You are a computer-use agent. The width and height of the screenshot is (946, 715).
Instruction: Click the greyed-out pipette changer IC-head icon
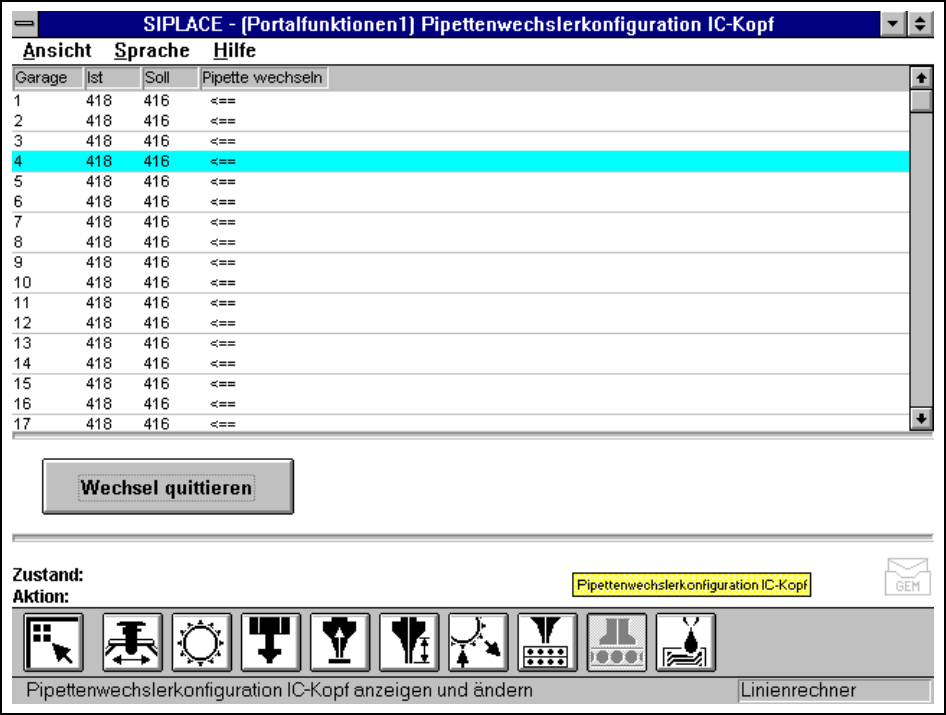[615, 642]
